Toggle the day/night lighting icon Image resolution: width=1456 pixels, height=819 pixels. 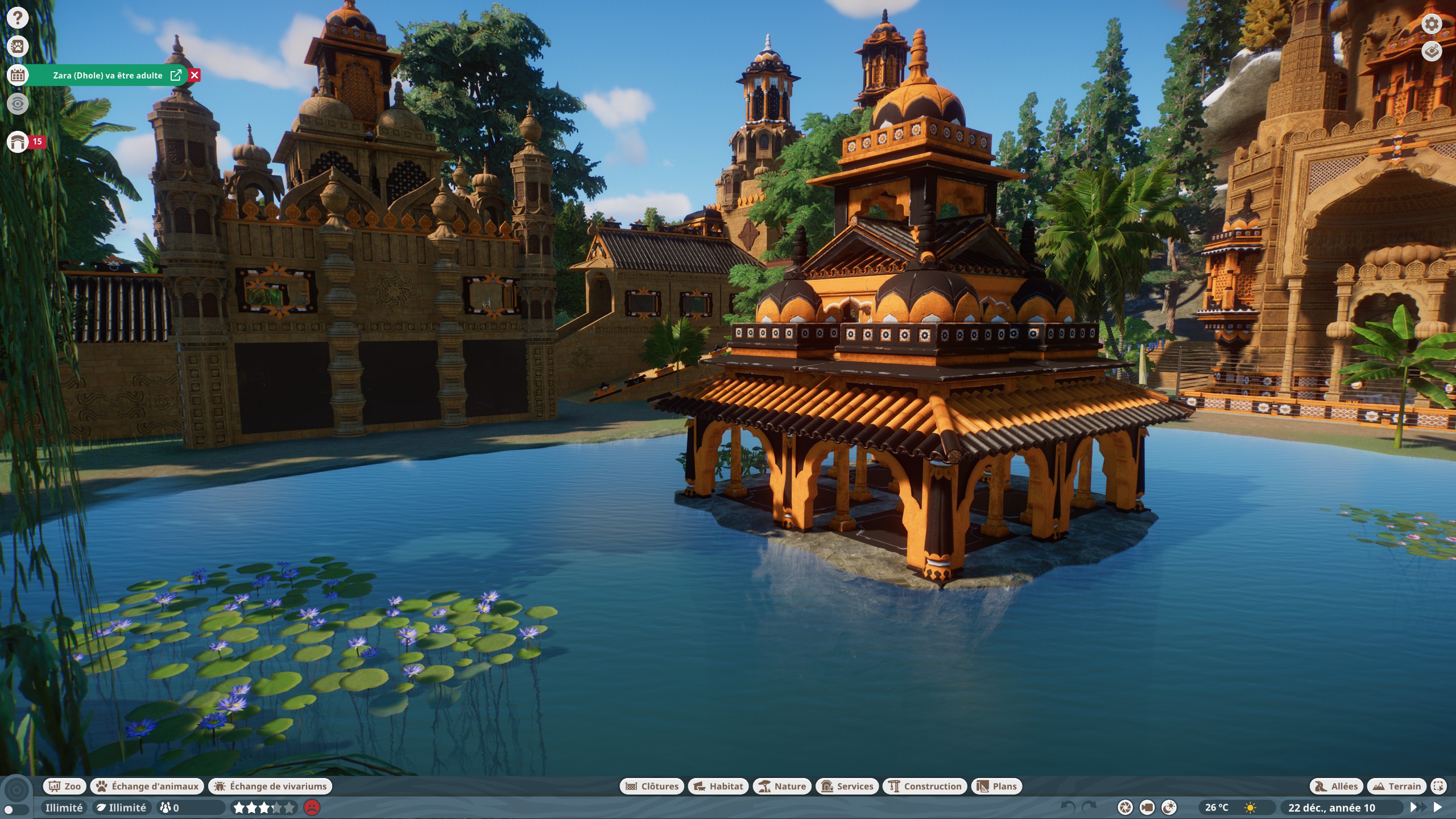[x=1169, y=807]
